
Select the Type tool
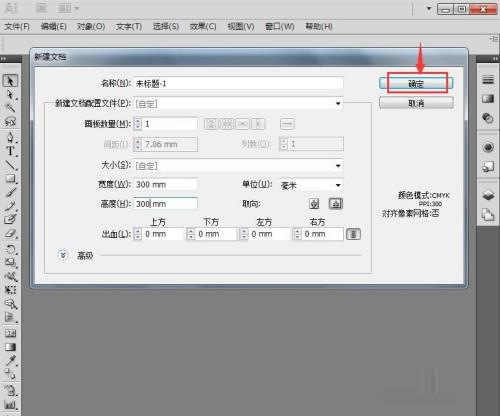pyautogui.click(x=10, y=151)
